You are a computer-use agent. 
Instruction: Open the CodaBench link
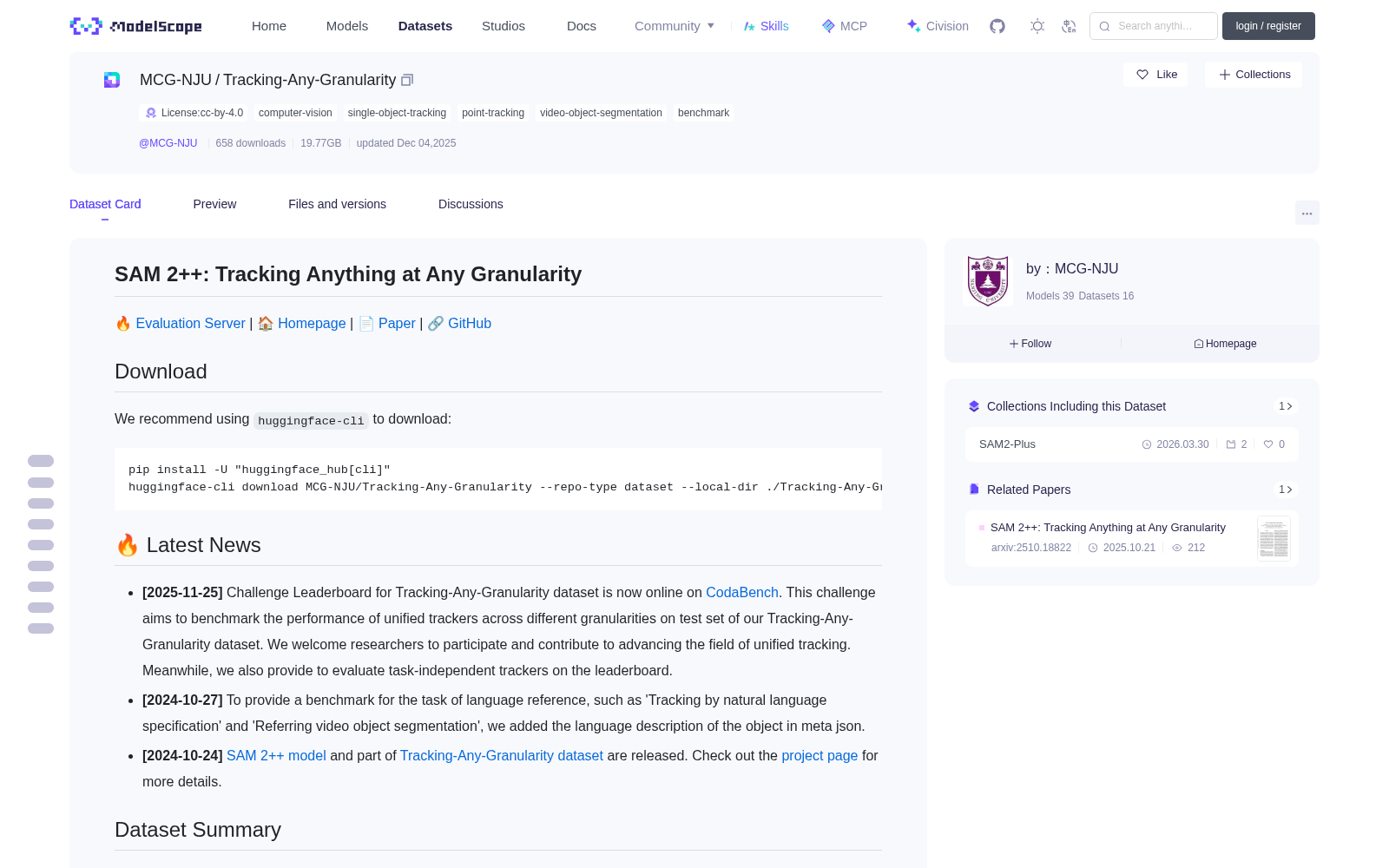[x=742, y=592]
